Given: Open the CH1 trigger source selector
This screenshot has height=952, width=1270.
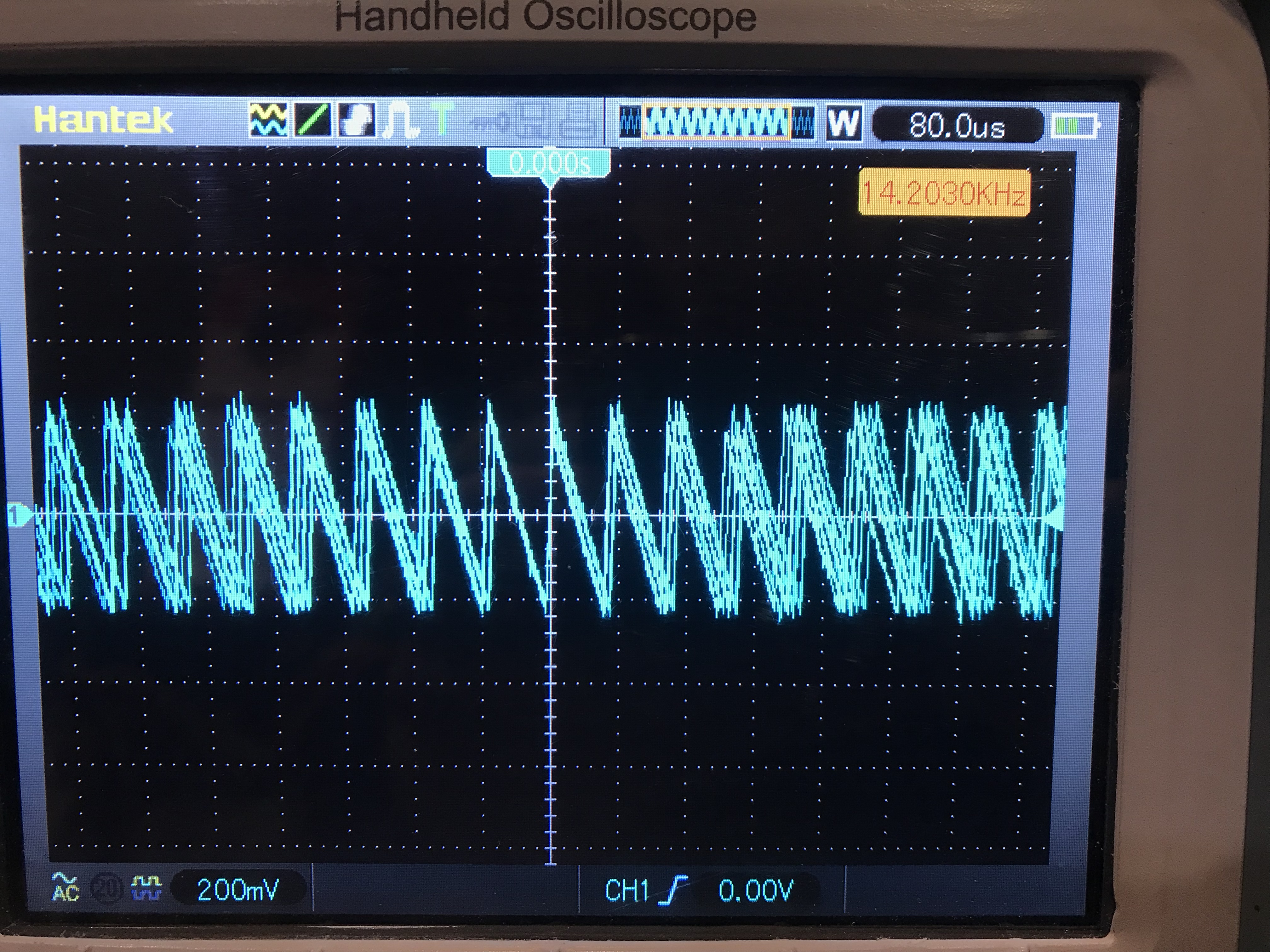Looking at the screenshot, I should (626, 891).
